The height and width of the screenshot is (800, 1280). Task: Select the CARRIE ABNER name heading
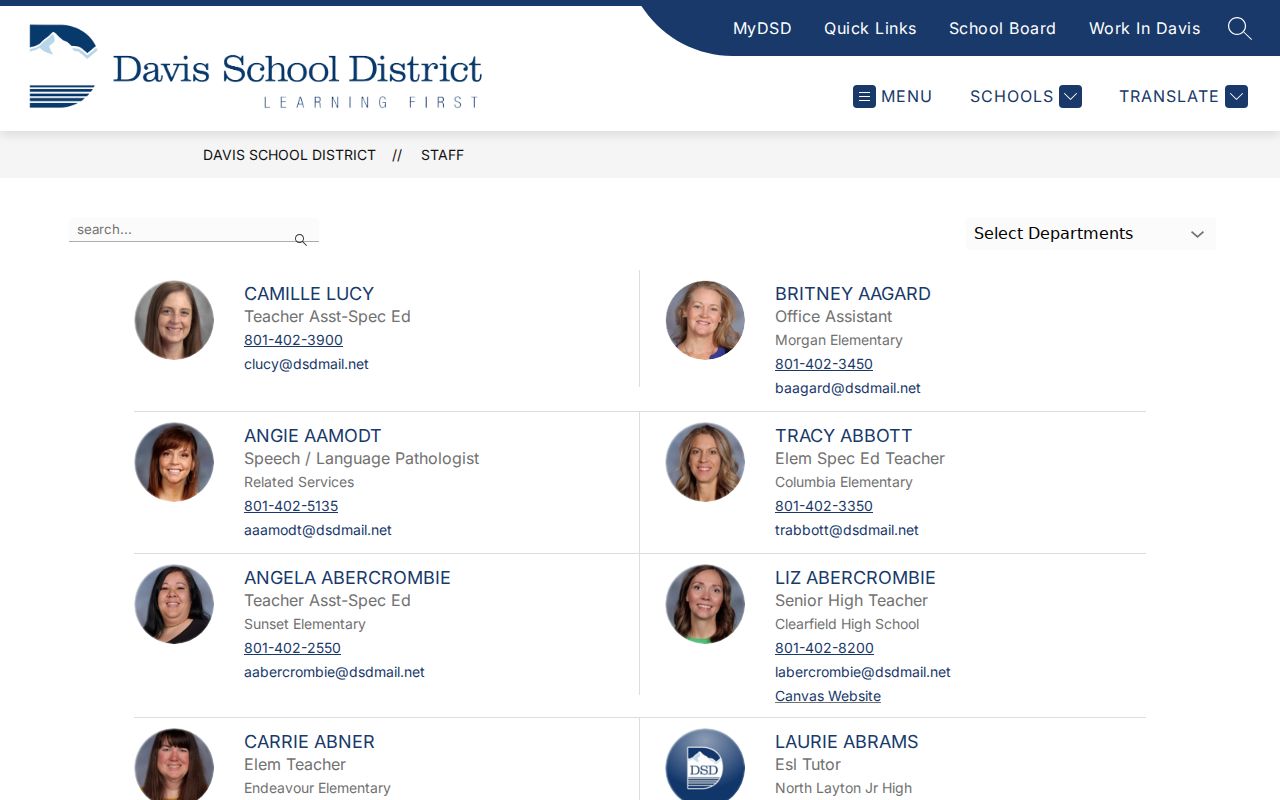click(x=309, y=742)
